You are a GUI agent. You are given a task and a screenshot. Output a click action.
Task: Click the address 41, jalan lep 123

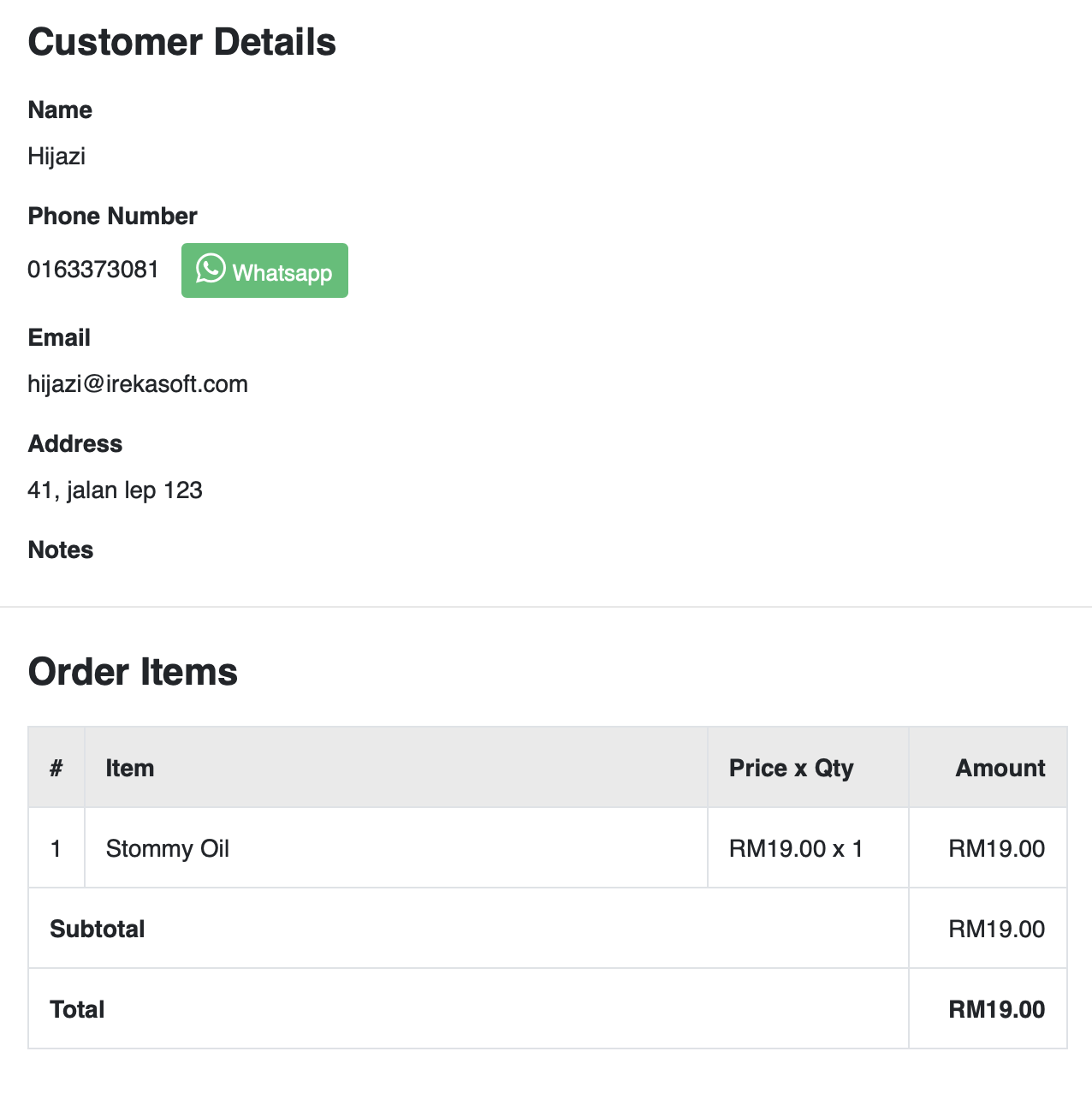coord(115,490)
